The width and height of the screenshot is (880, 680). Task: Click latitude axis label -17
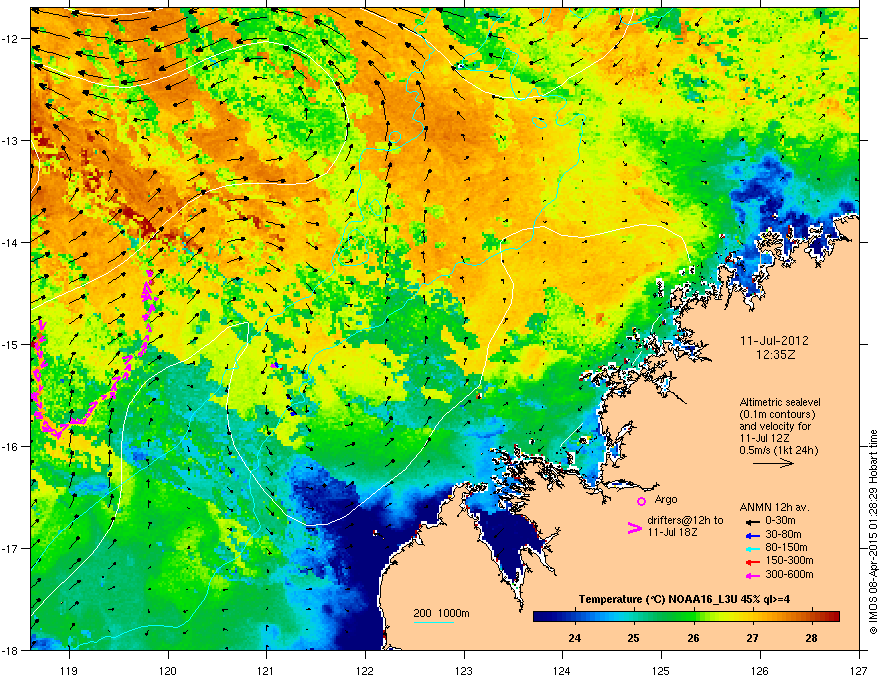(x=11, y=548)
